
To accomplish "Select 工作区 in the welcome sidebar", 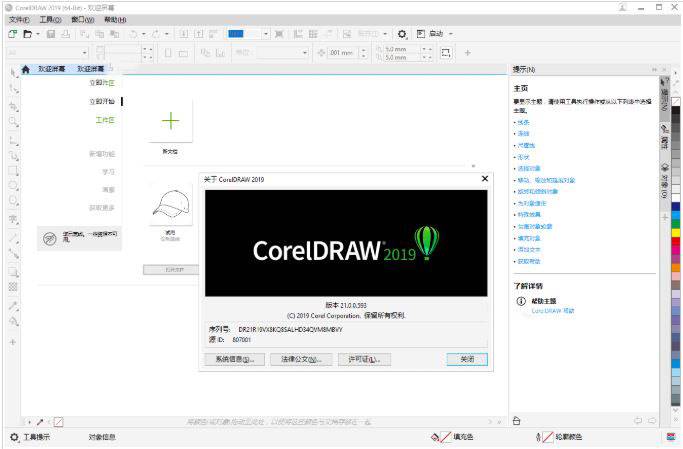I will [x=105, y=120].
